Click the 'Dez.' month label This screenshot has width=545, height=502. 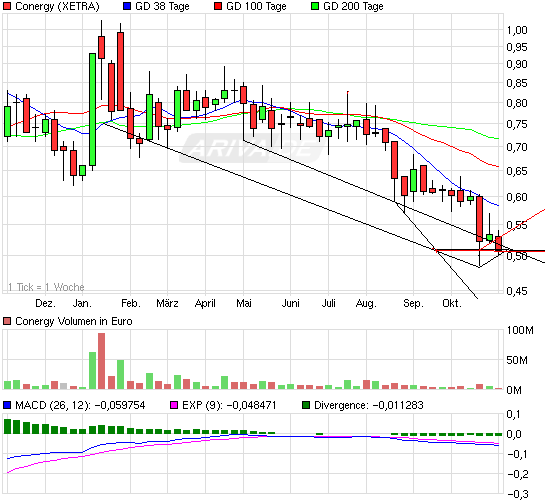click(45, 303)
